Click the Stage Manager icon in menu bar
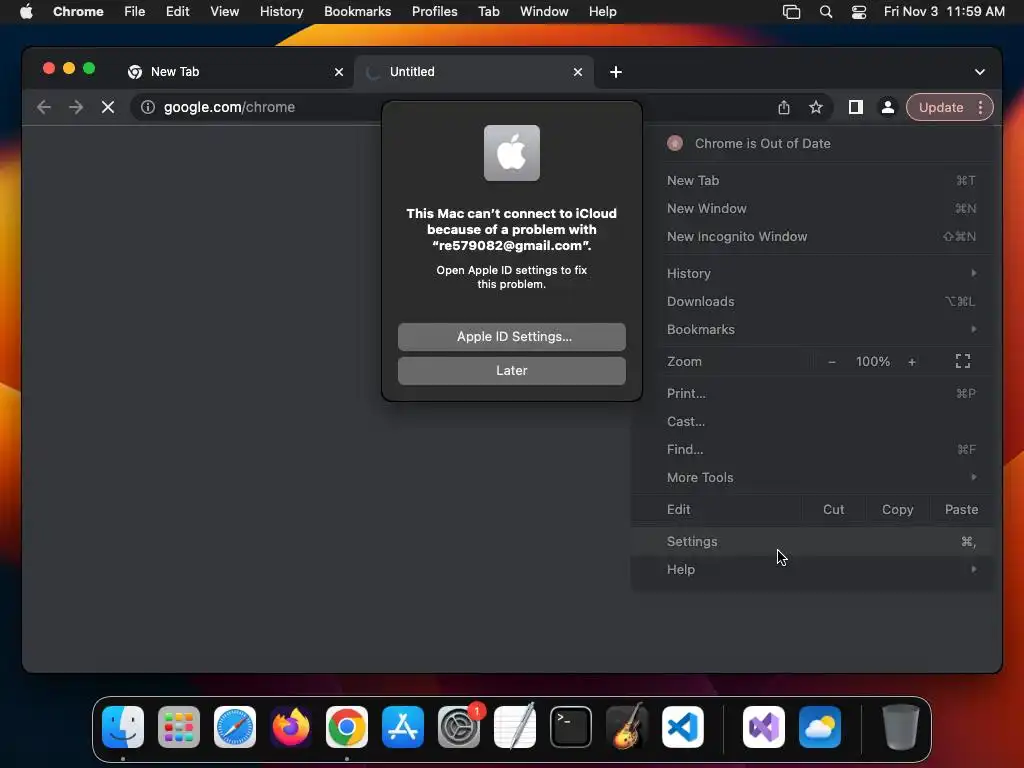Viewport: 1024px width, 768px height. [792, 12]
